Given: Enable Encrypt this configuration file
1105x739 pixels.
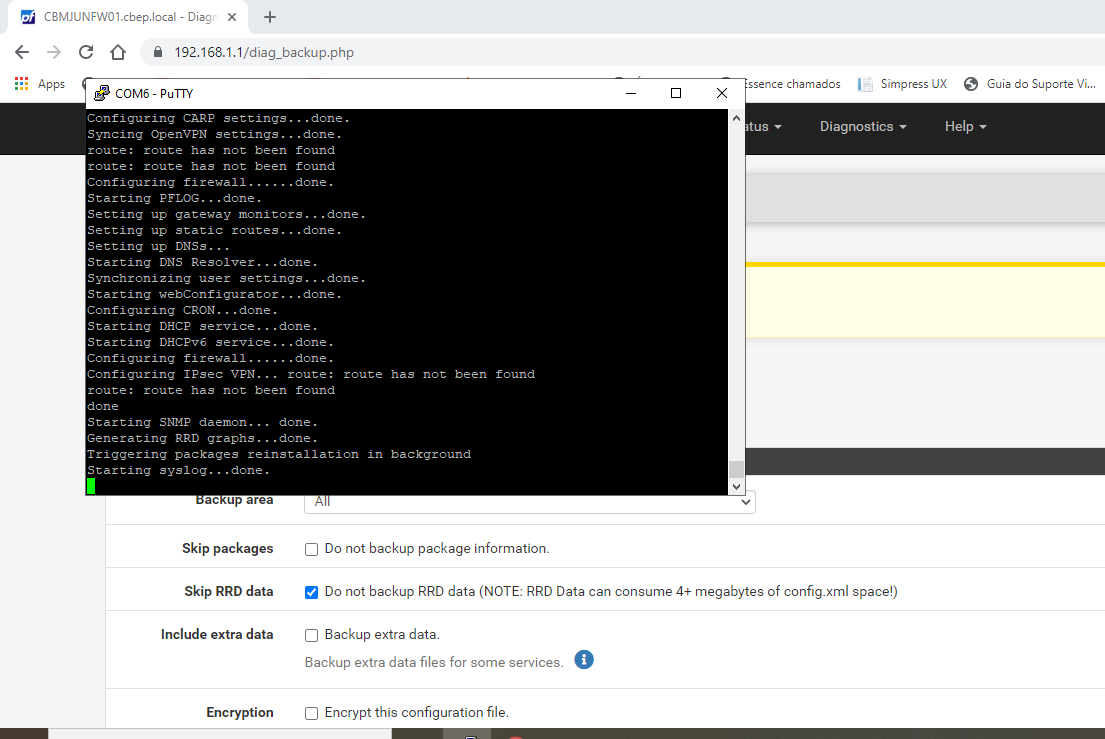Looking at the screenshot, I should pos(311,714).
